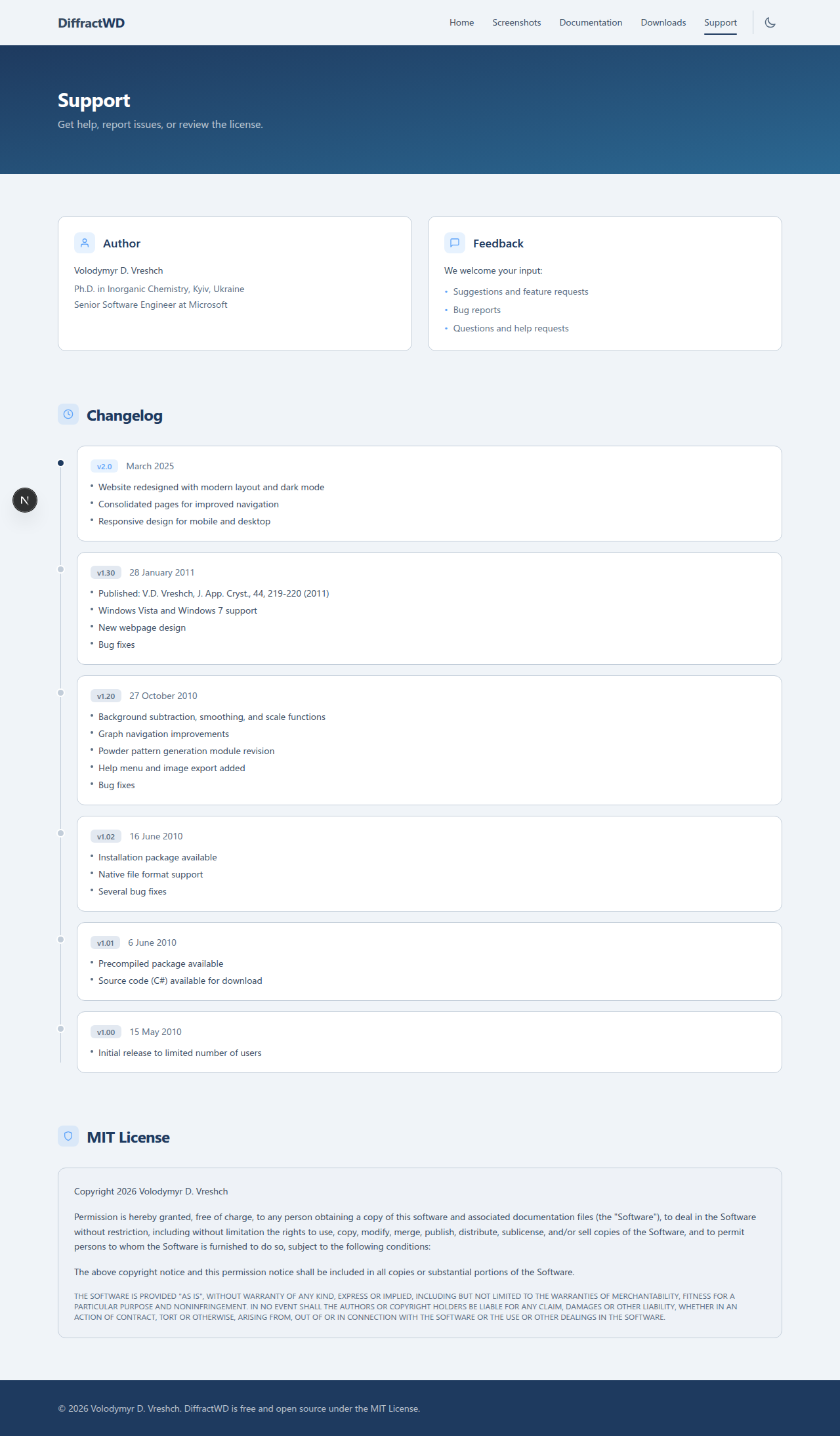840x1436 pixels.
Task: Select the Support nav item
Action: click(721, 22)
